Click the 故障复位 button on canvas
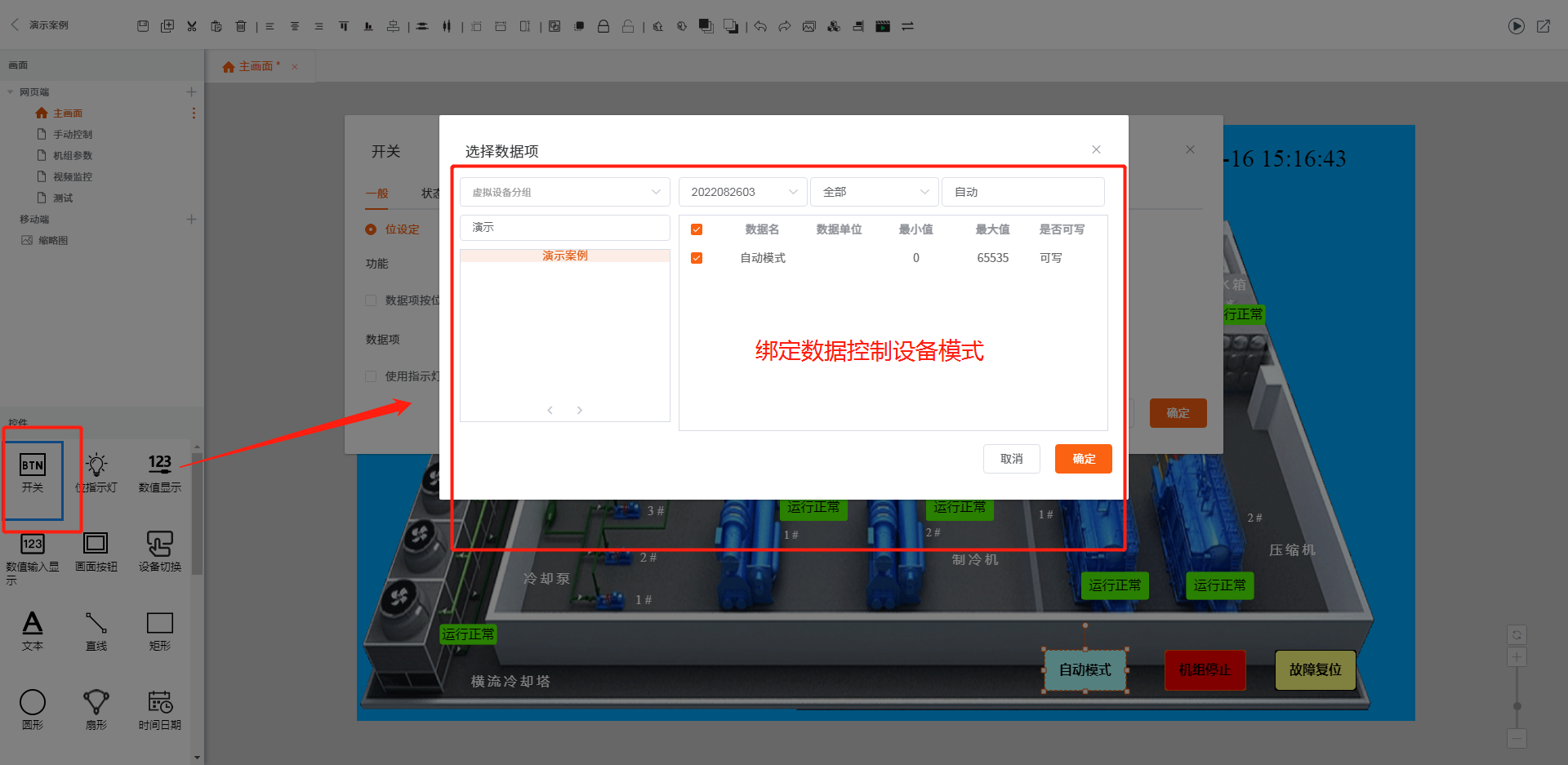 pyautogui.click(x=1316, y=669)
